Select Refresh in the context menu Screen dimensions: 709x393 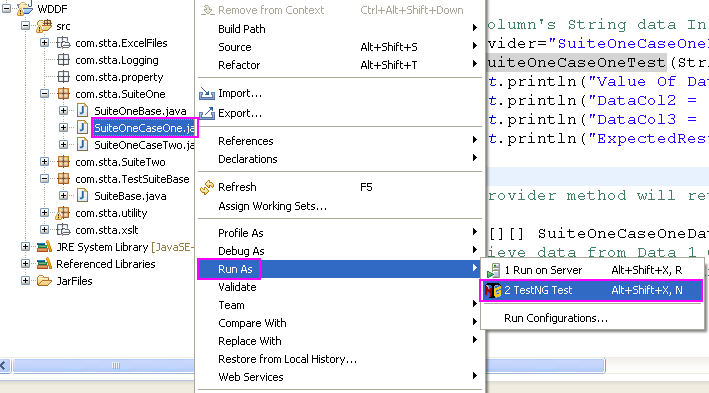(340, 187)
